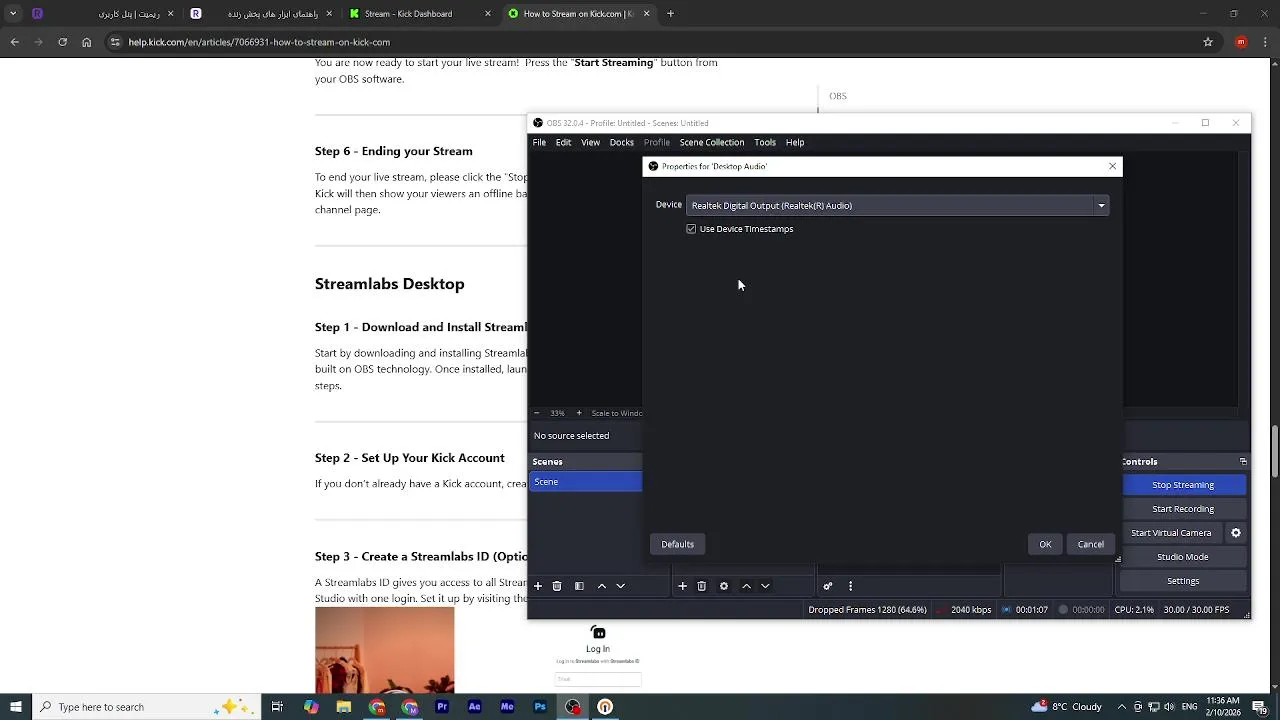Open OBS Scene Collection menu
This screenshot has width=1280, height=720.
click(x=712, y=142)
